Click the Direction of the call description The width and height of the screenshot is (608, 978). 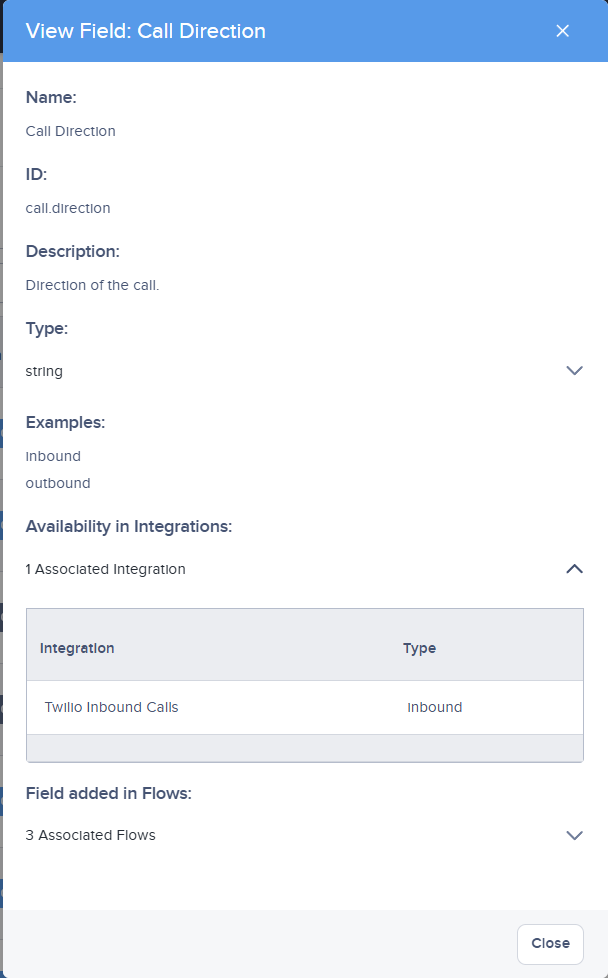click(x=92, y=285)
